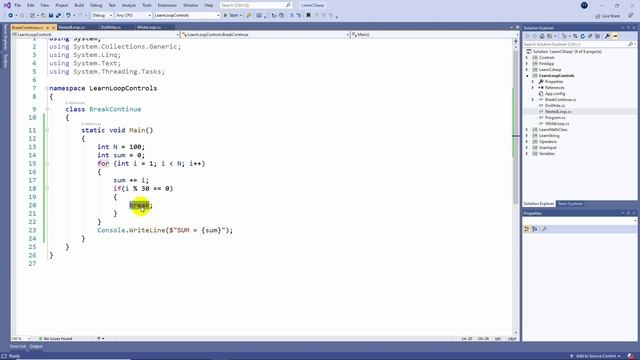Screen dimensions: 640x360
Task: Open the Error List tab
Action: [18, 347]
